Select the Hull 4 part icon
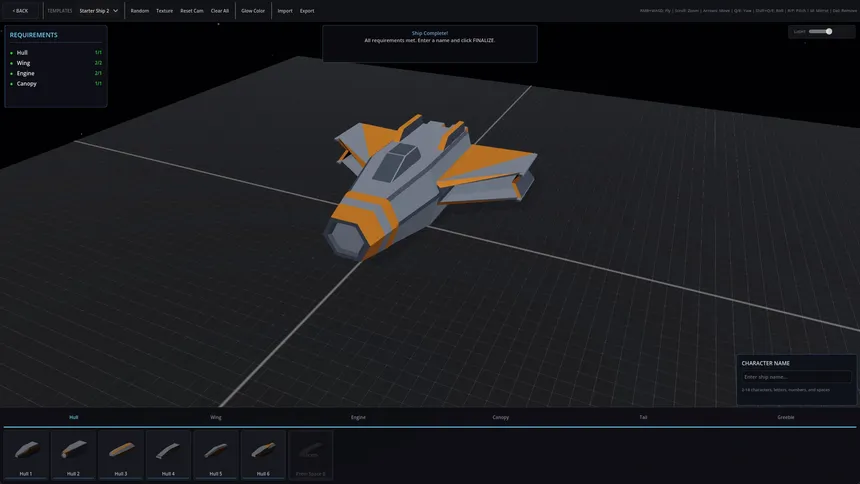The image size is (860, 484). [x=167, y=454]
